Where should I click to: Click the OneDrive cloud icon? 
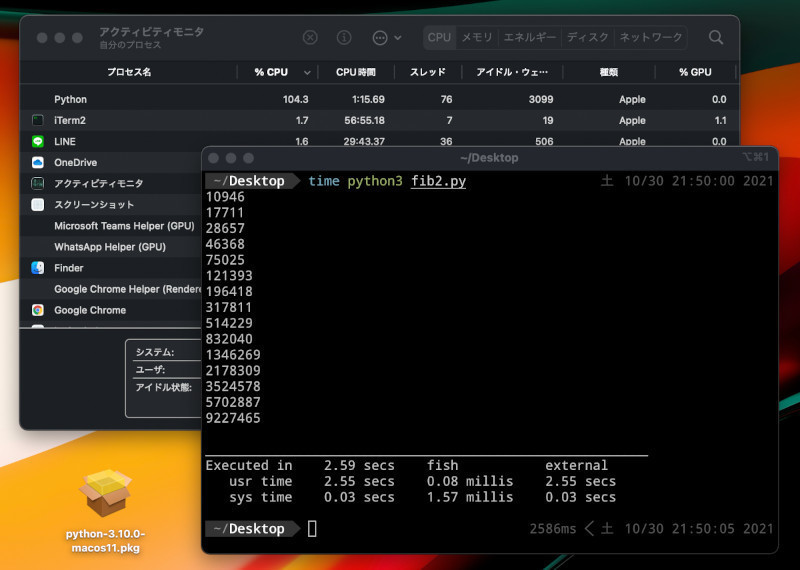pyautogui.click(x=38, y=162)
